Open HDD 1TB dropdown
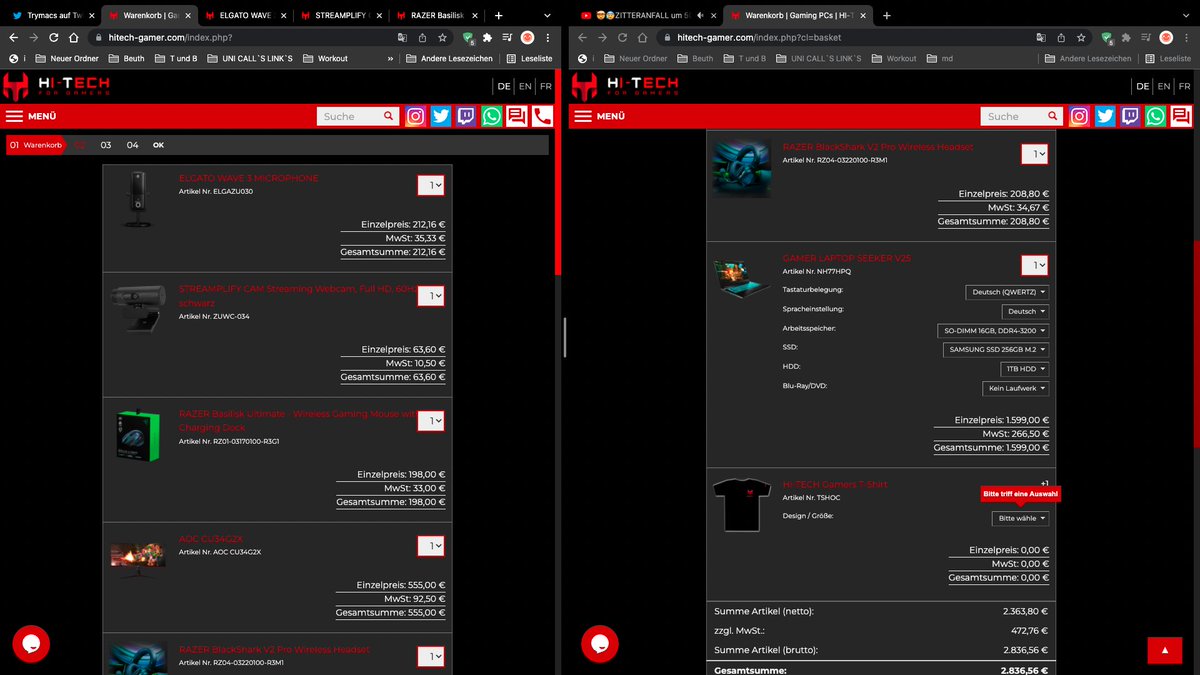This screenshot has width=1200, height=675. [x=1025, y=369]
